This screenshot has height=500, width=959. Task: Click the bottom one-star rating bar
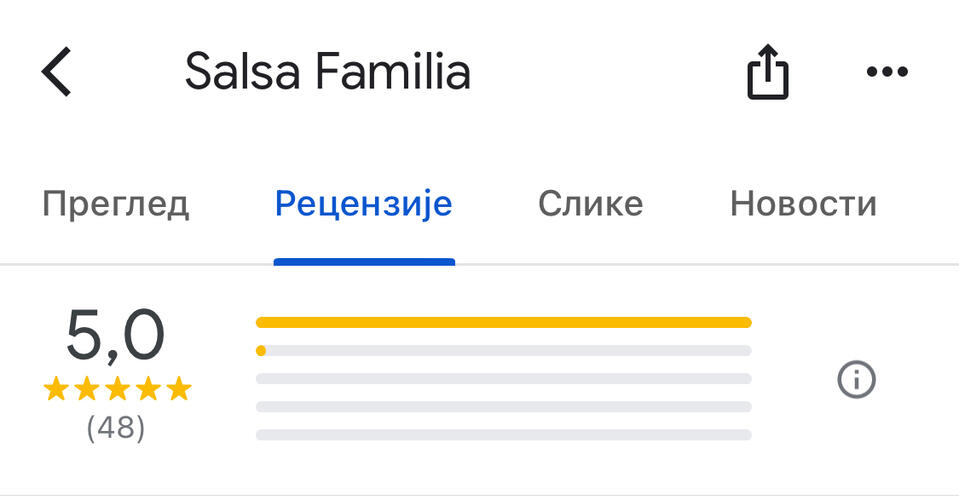tap(503, 435)
